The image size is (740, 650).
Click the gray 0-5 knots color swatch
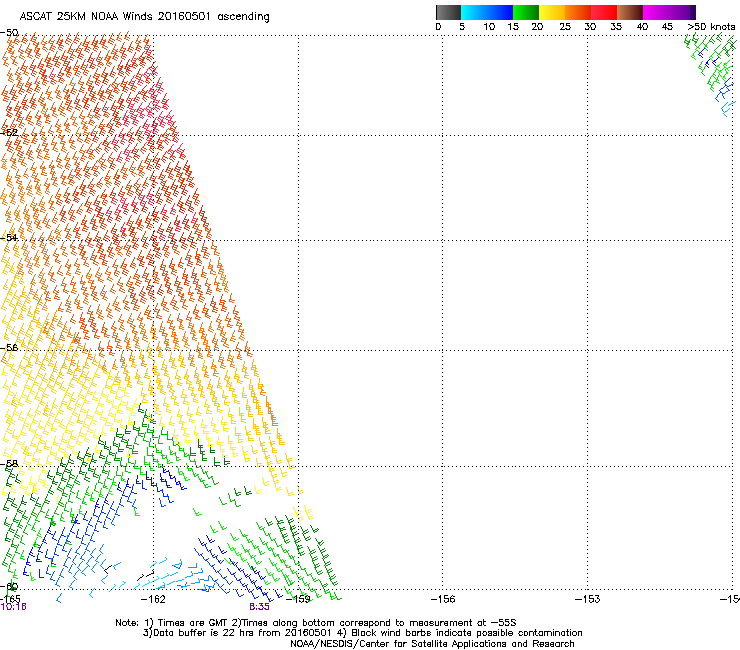pos(448,12)
